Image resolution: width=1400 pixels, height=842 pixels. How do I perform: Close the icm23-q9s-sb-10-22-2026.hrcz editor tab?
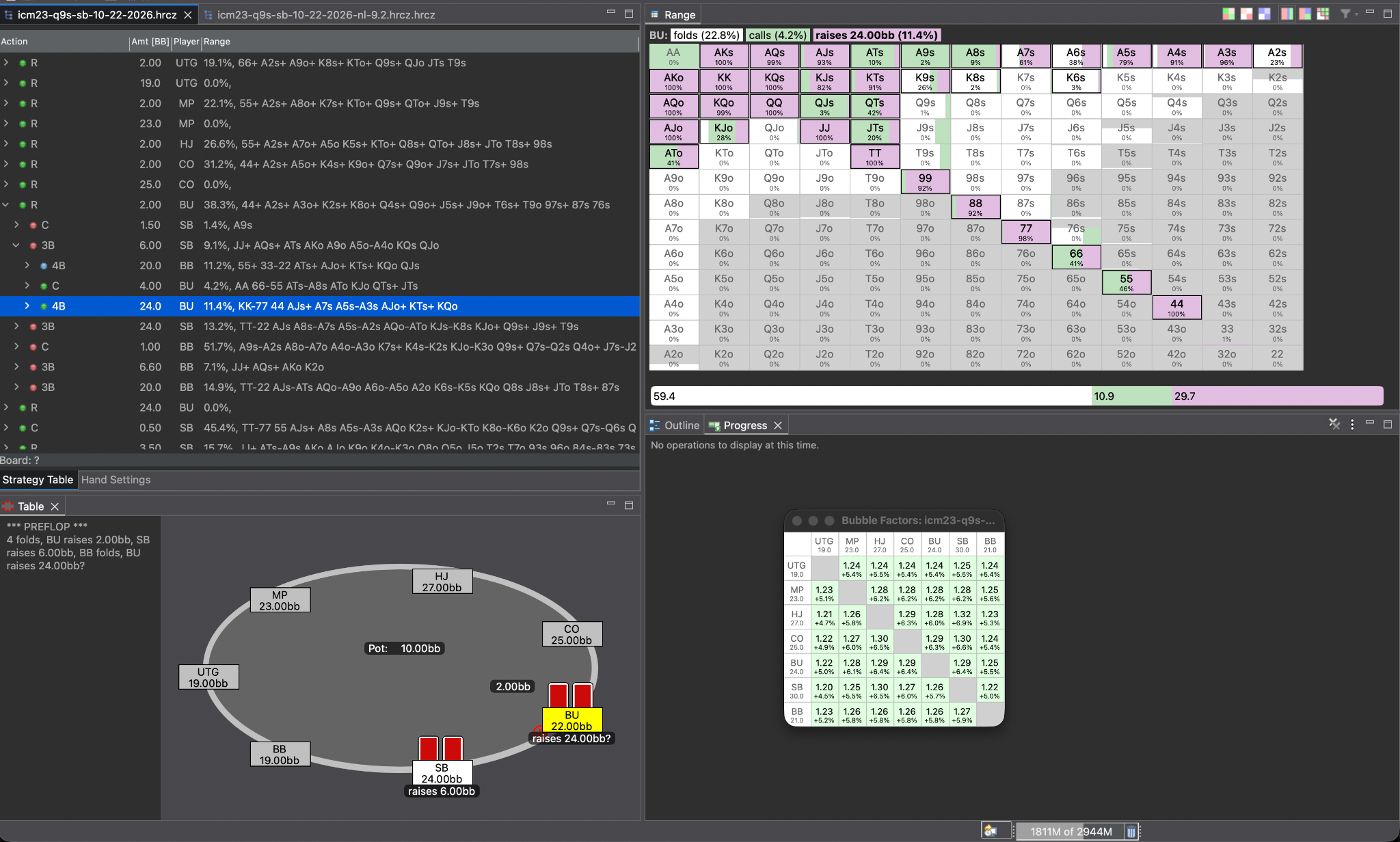coord(187,14)
